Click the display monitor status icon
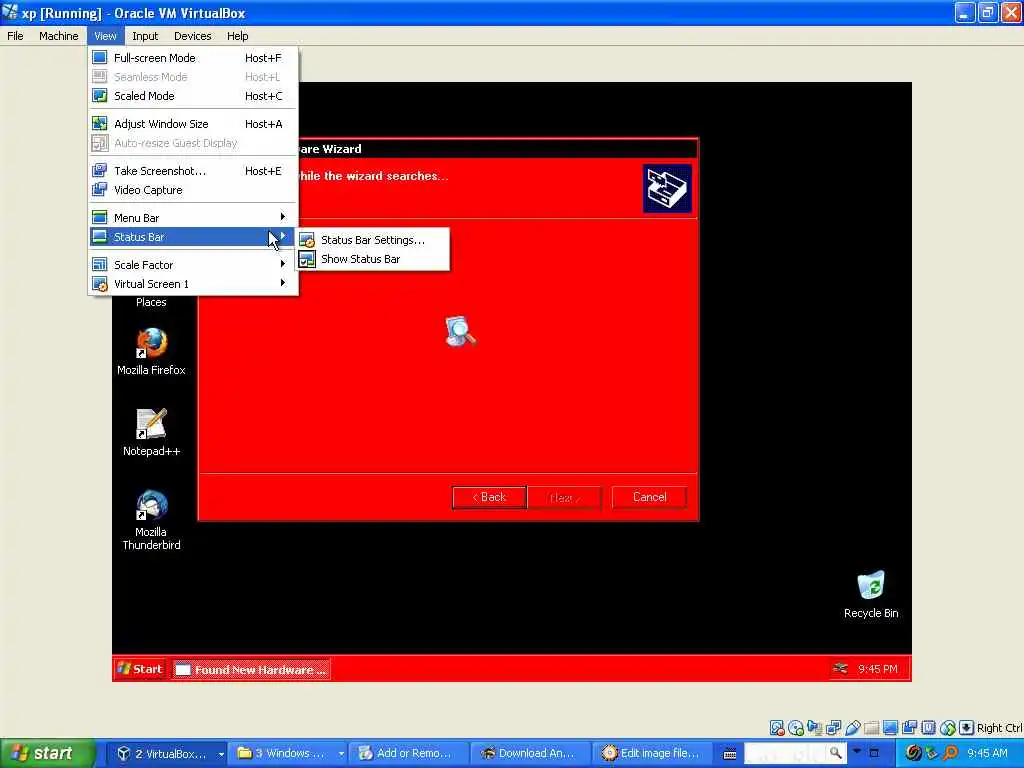Image resolution: width=1024 pixels, height=768 pixels. point(890,728)
